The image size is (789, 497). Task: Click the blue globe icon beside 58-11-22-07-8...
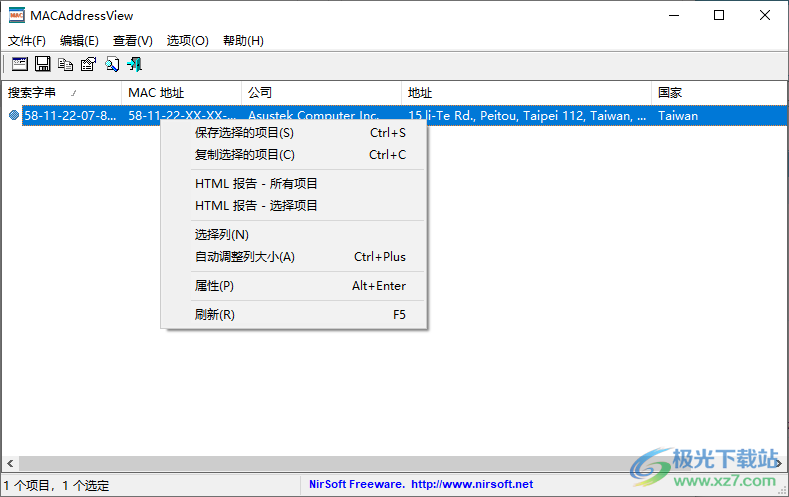[x=14, y=115]
